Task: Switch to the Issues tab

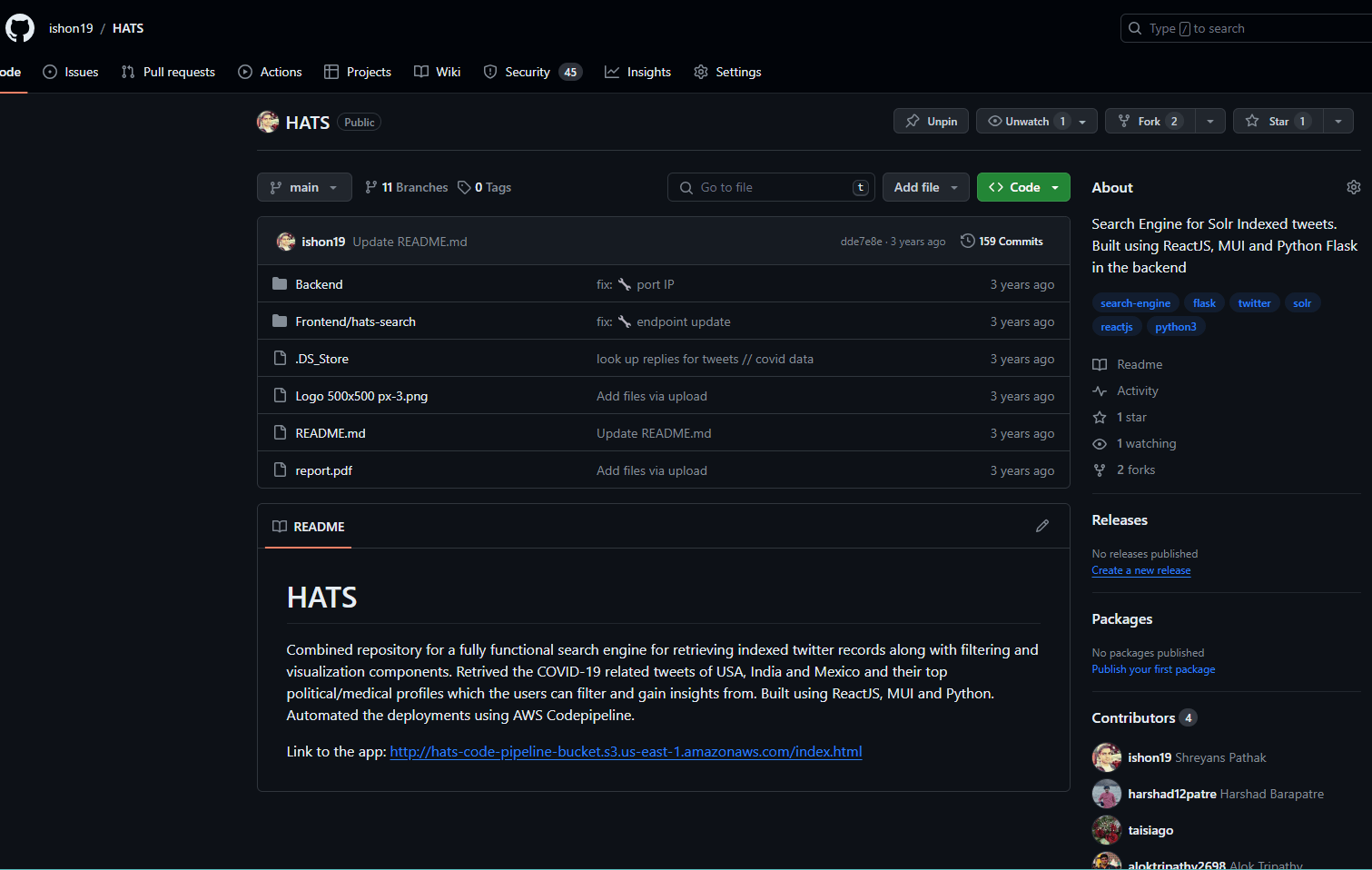Action: [71, 72]
